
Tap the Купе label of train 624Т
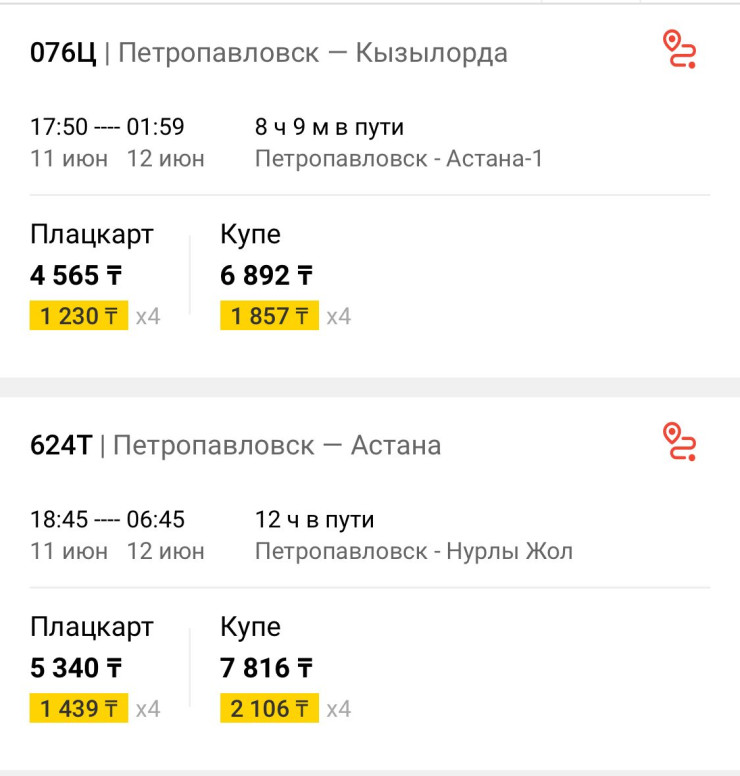pyautogui.click(x=250, y=627)
